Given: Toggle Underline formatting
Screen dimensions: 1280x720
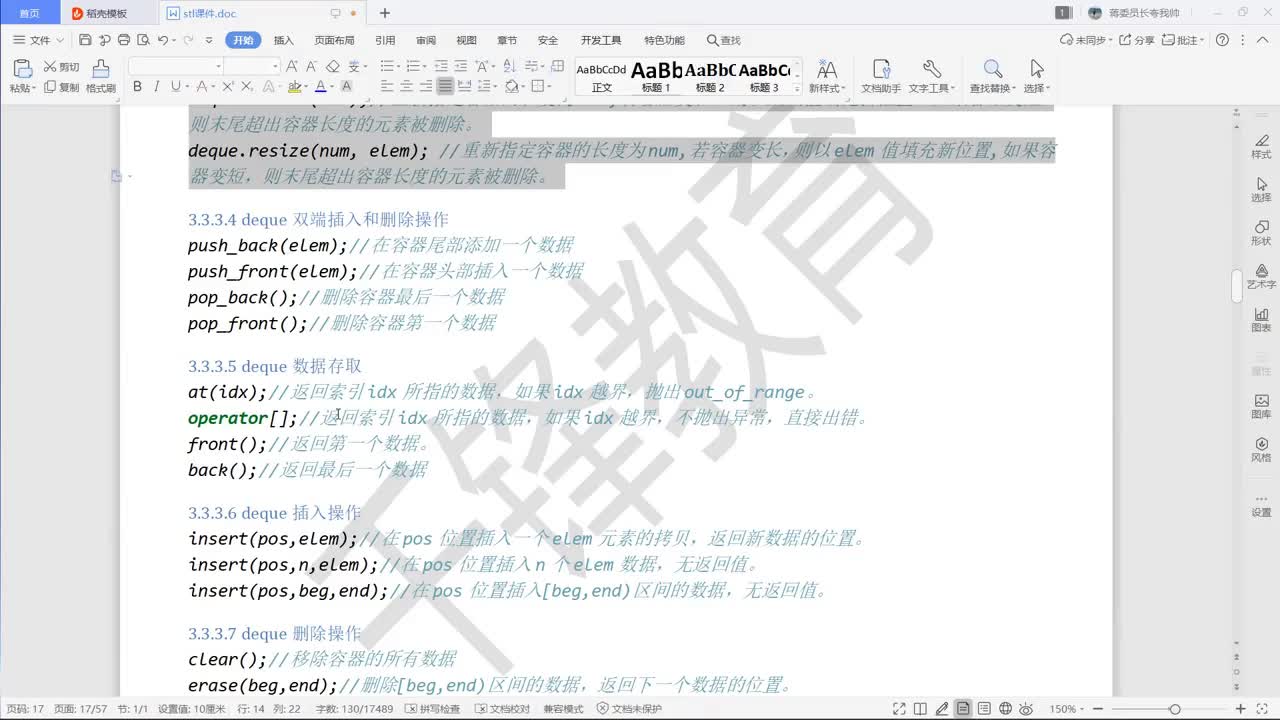Looking at the screenshot, I should 175,87.
